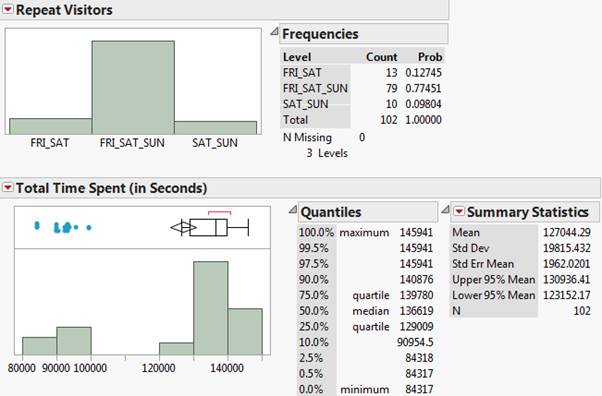Image resolution: width=602 pixels, height=396 pixels.
Task: Collapse the Summary Statistics gray disclosure triangle
Action: (x=445, y=209)
